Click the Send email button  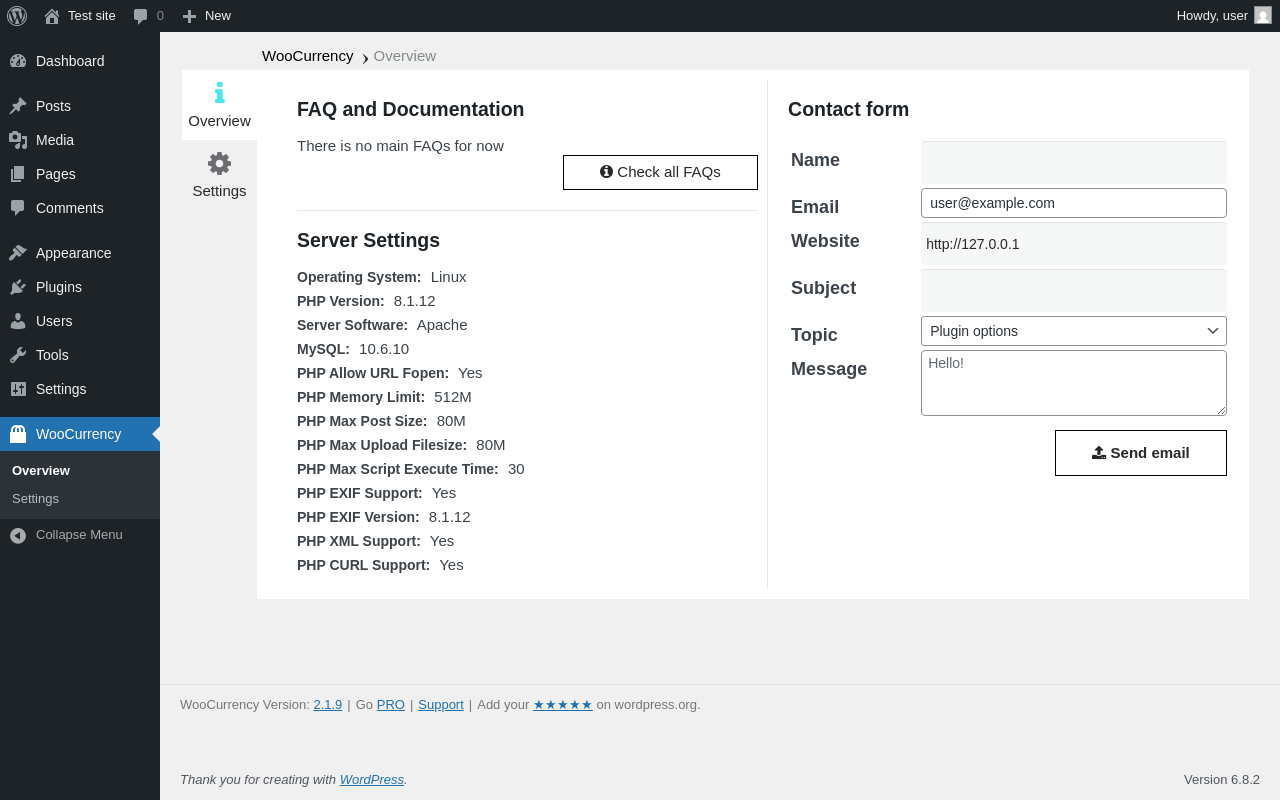point(1141,453)
